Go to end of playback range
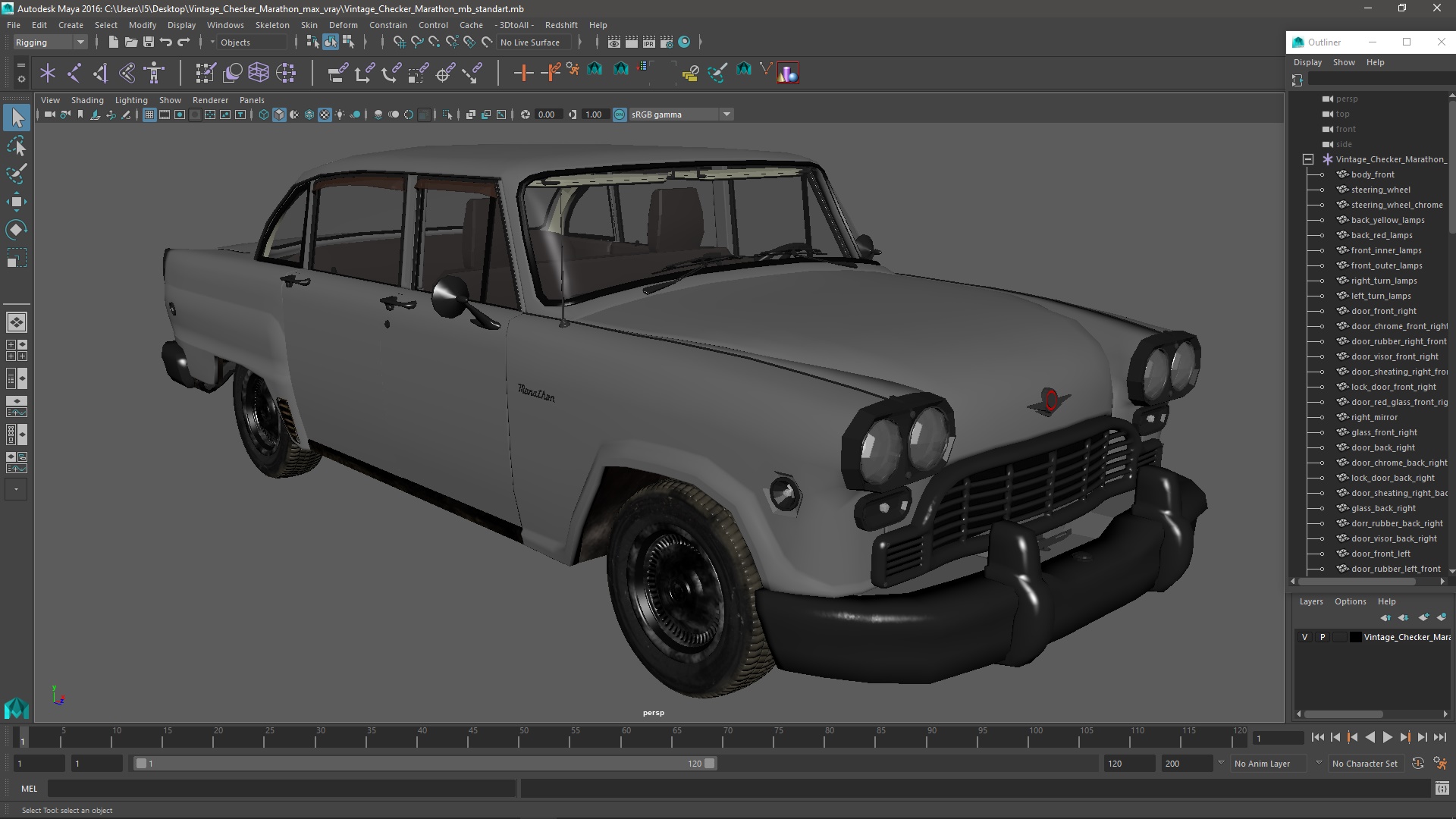1456x819 pixels. 1440,737
